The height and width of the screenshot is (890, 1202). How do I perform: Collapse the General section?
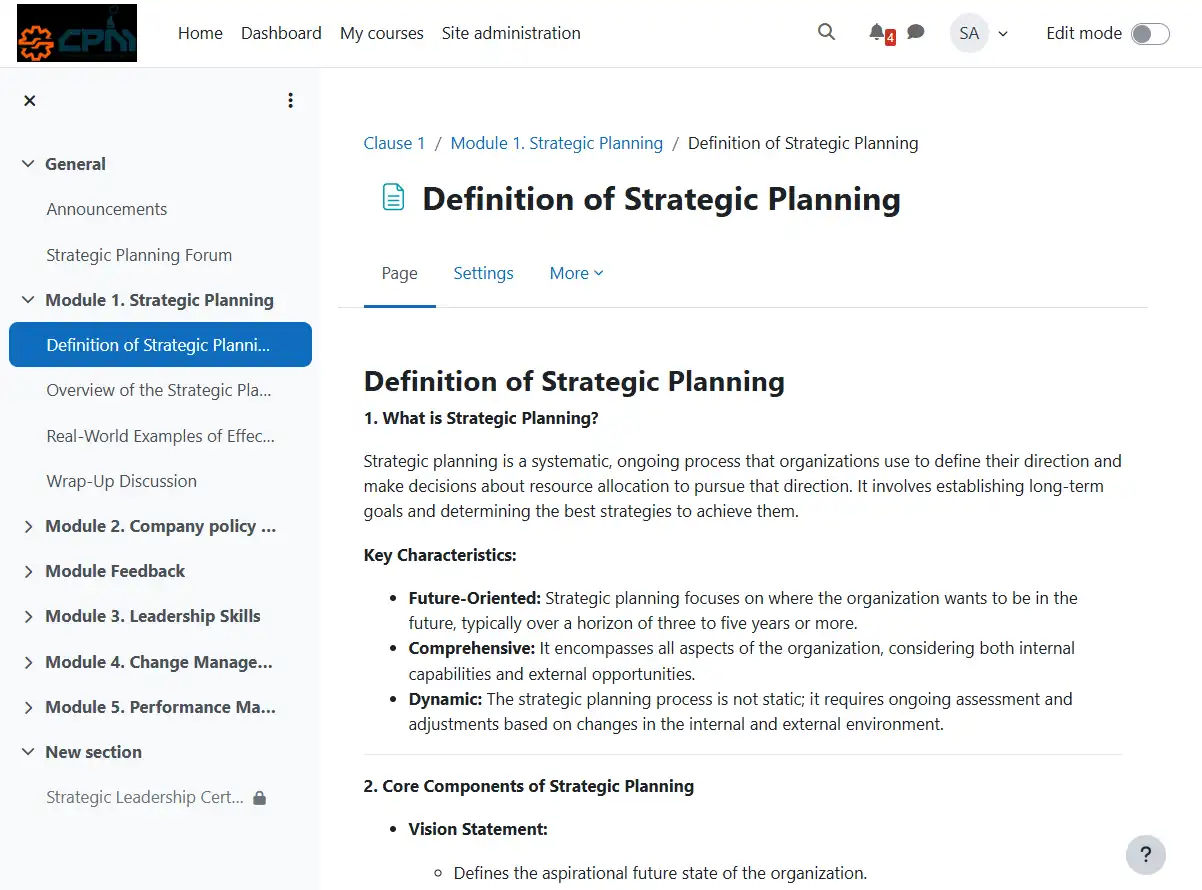(x=27, y=163)
